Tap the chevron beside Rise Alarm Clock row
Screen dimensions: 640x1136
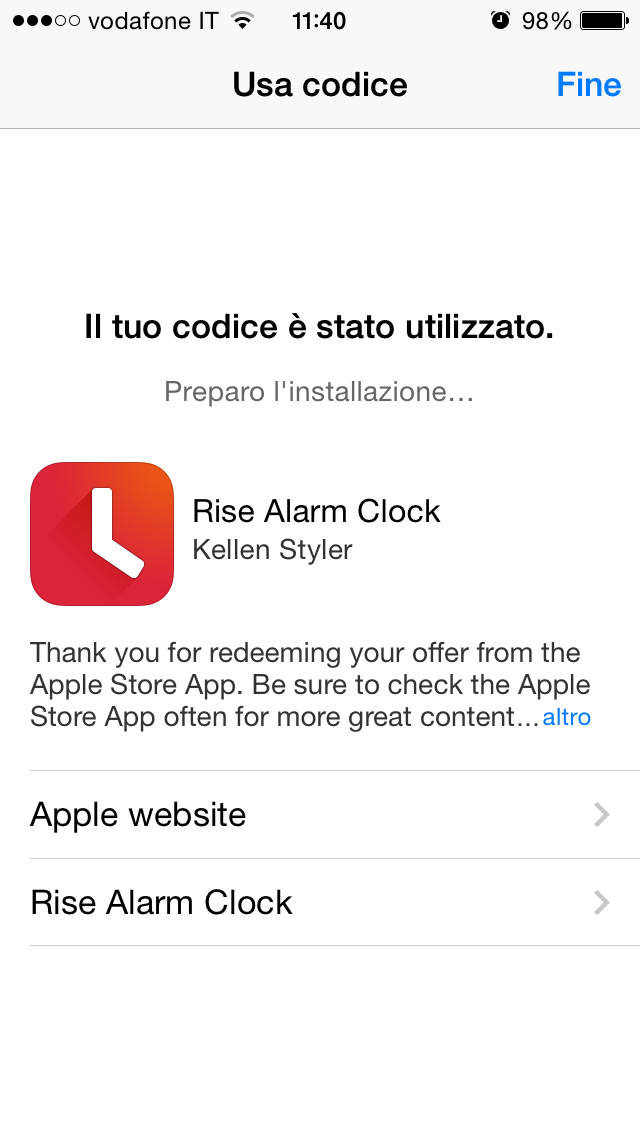pyautogui.click(x=602, y=903)
